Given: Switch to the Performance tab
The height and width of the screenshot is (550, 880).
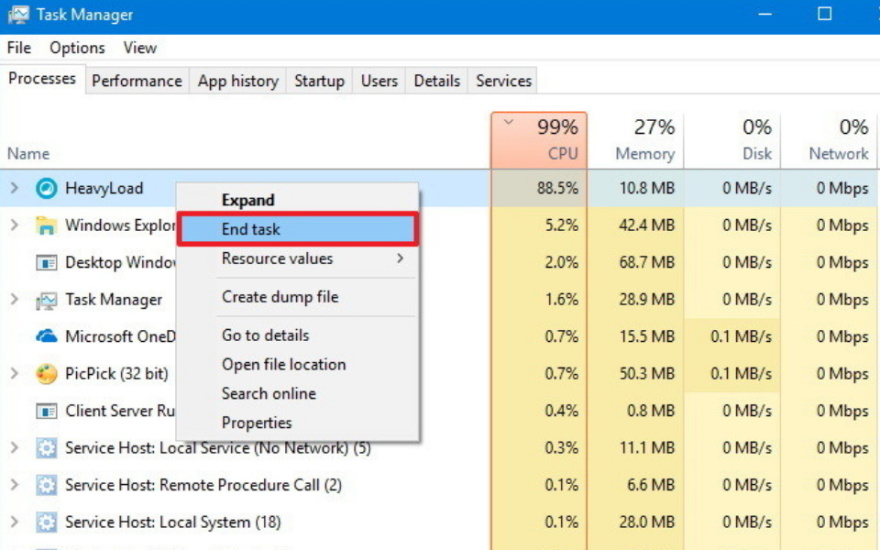Looking at the screenshot, I should click(137, 81).
